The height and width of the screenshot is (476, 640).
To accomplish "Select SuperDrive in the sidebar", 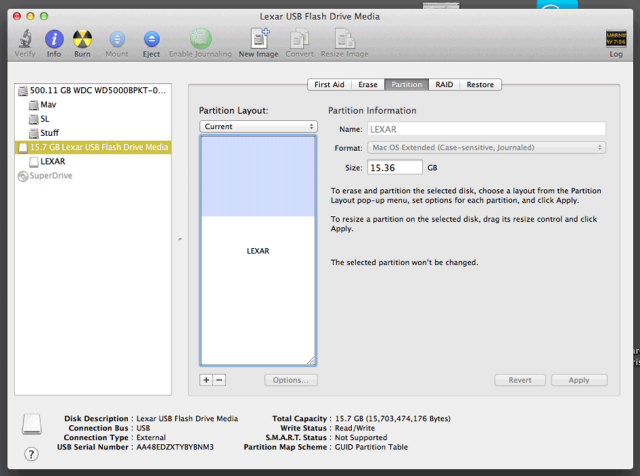I will click(x=93, y=176).
